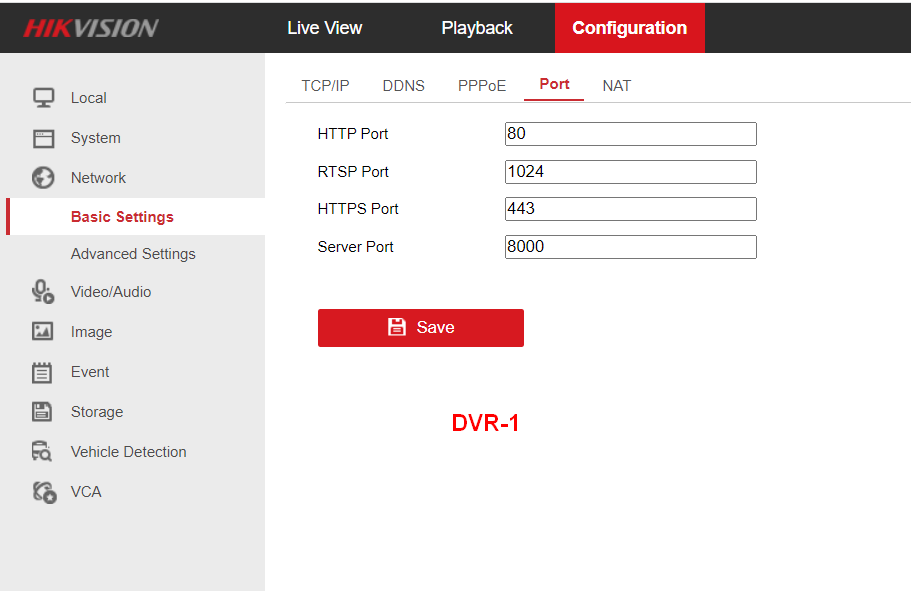
Task: Click the VCA icon in sidebar
Action: point(43,492)
